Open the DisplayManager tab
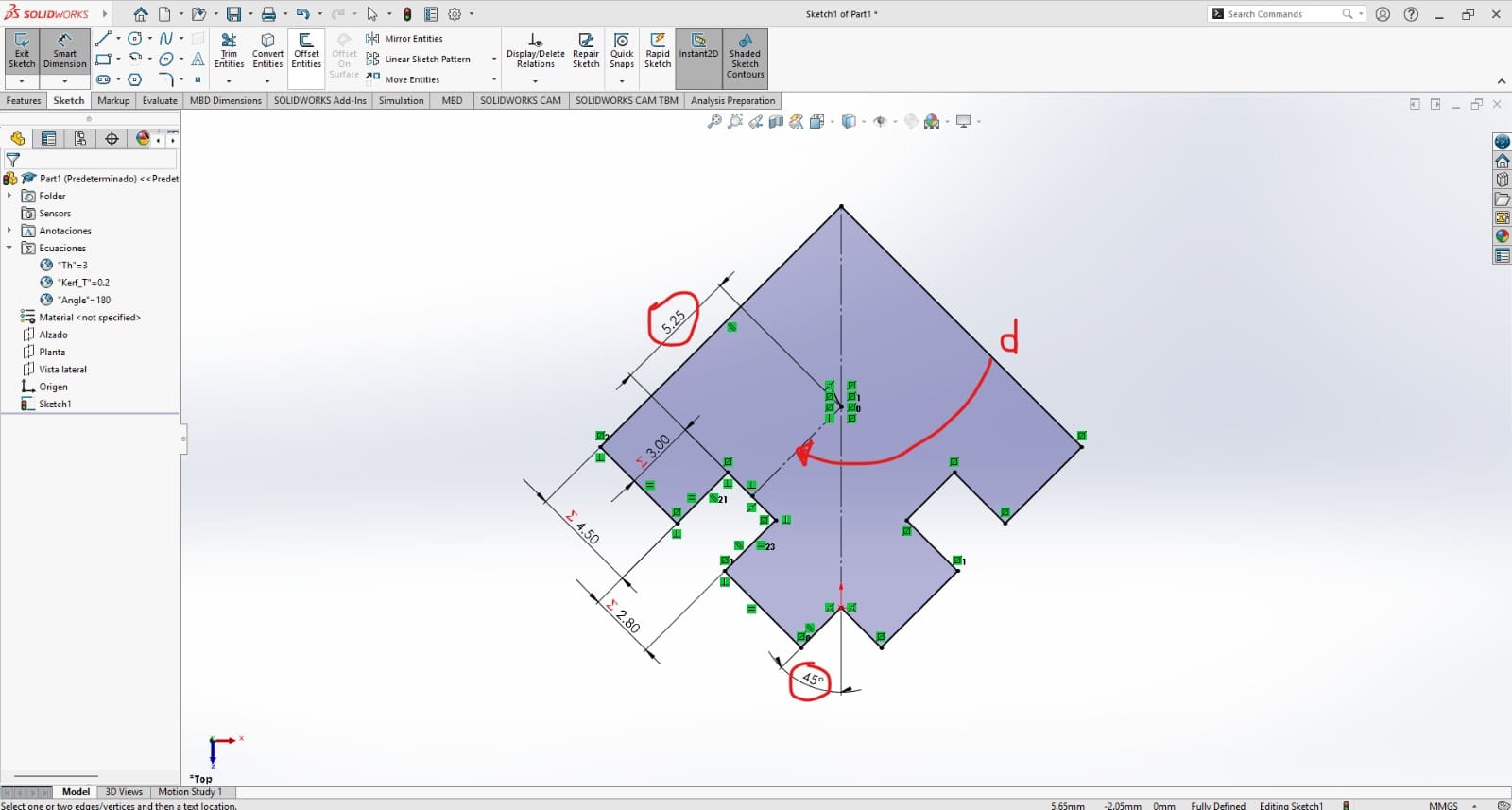 coord(143,139)
